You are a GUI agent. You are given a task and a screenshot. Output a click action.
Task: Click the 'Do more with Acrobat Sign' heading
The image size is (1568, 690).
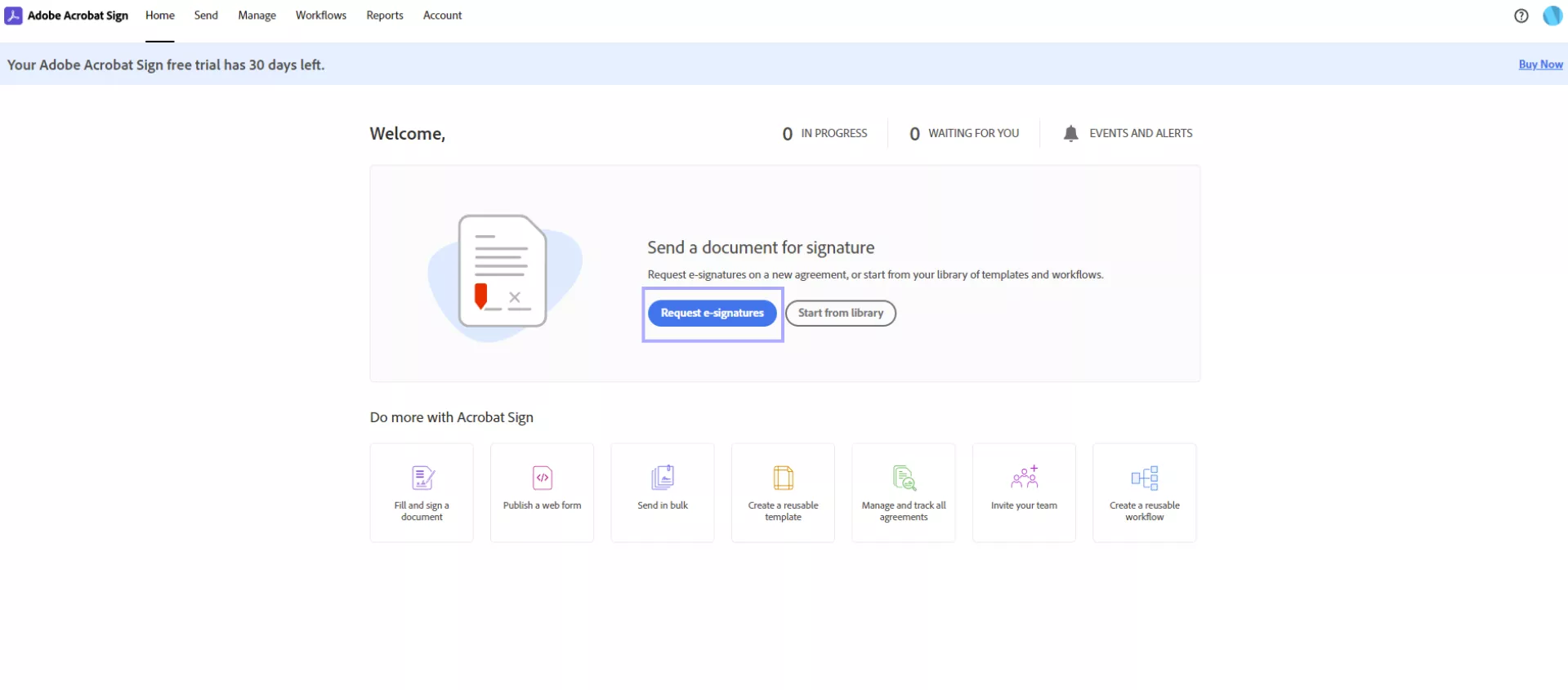coord(451,417)
